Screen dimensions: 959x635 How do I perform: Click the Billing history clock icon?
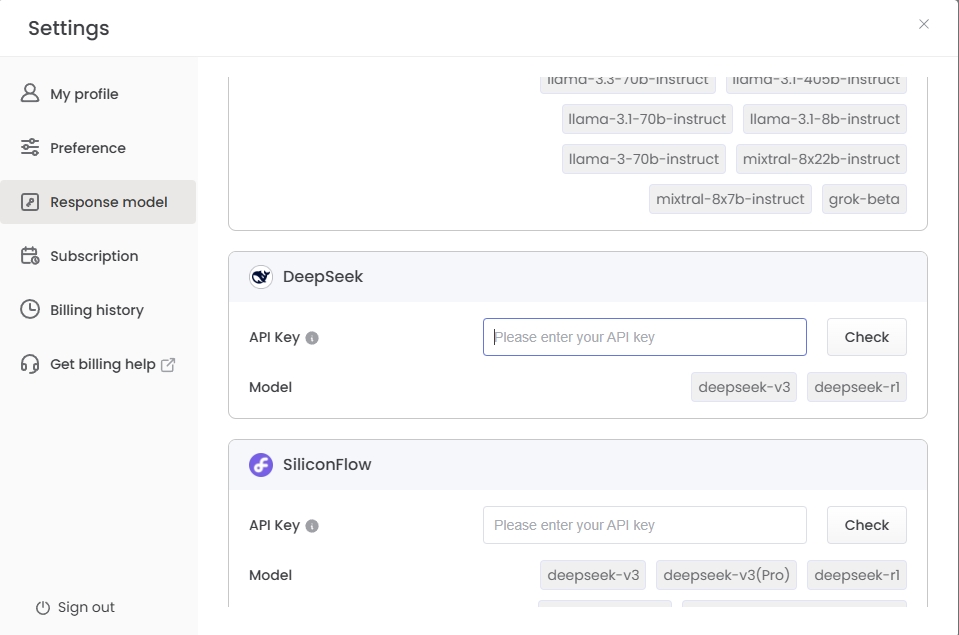pos(30,309)
